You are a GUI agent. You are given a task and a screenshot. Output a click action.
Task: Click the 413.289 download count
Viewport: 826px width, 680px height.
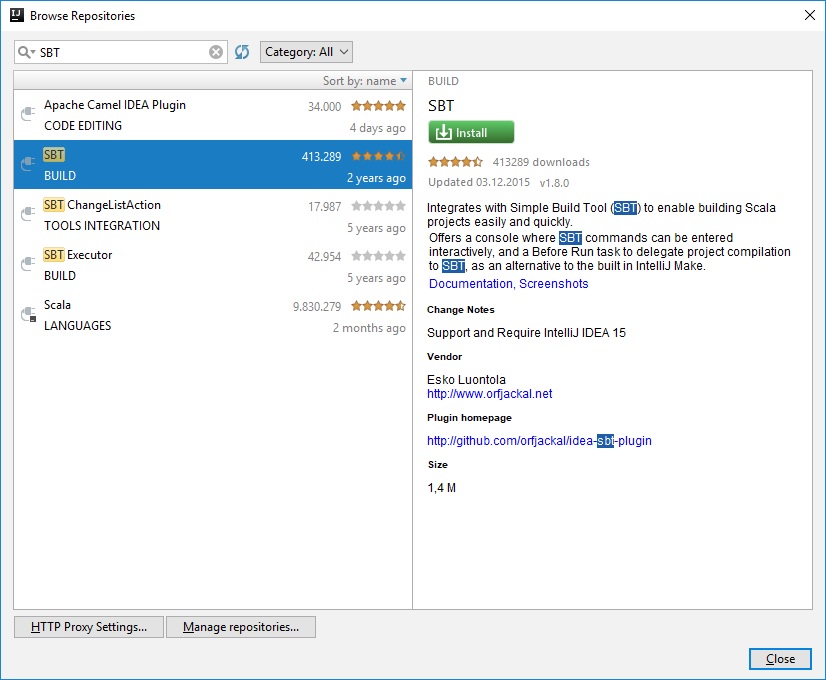coord(321,156)
